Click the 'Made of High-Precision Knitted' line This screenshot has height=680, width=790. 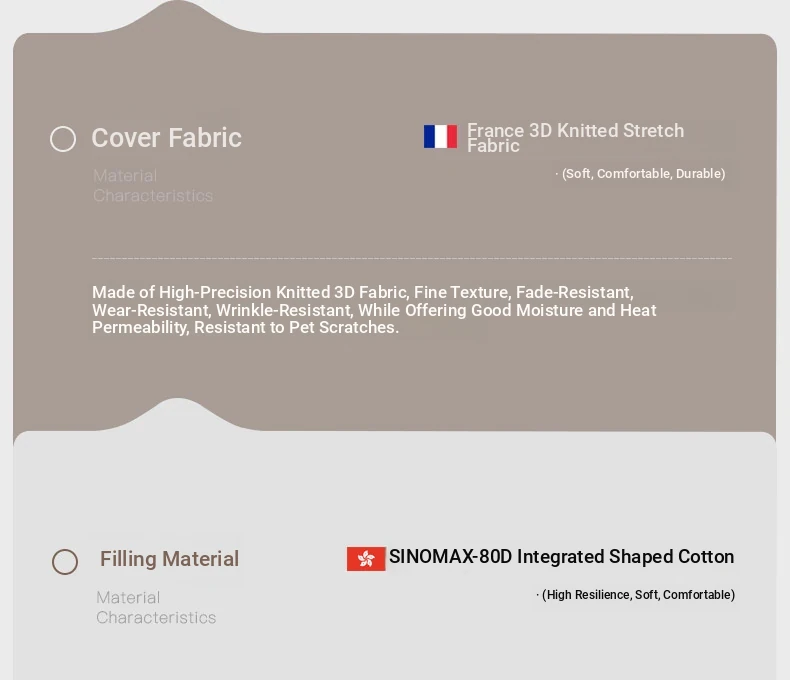coord(362,292)
